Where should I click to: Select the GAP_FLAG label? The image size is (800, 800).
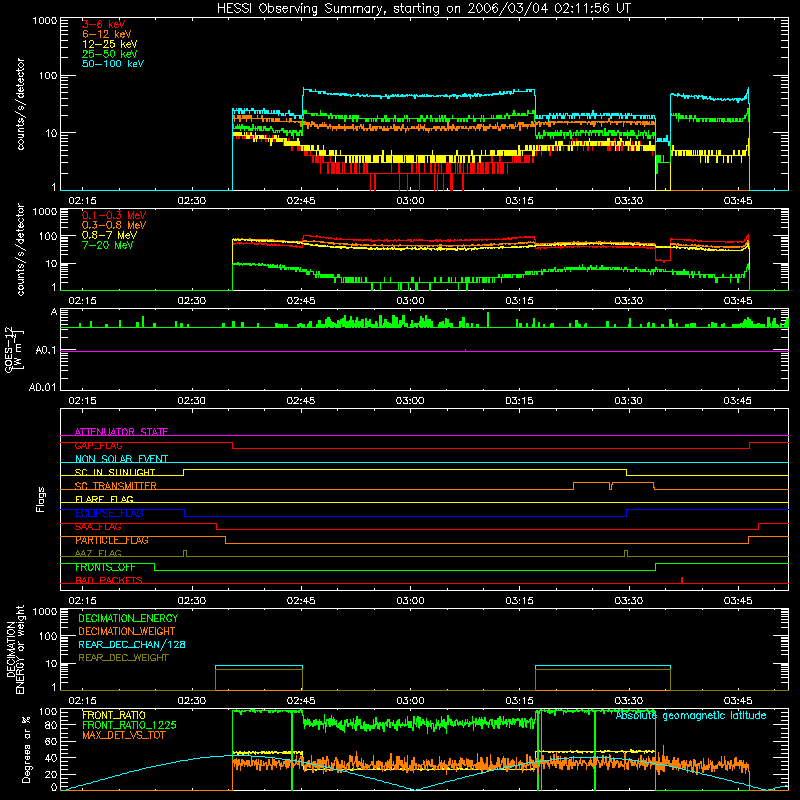point(98,445)
